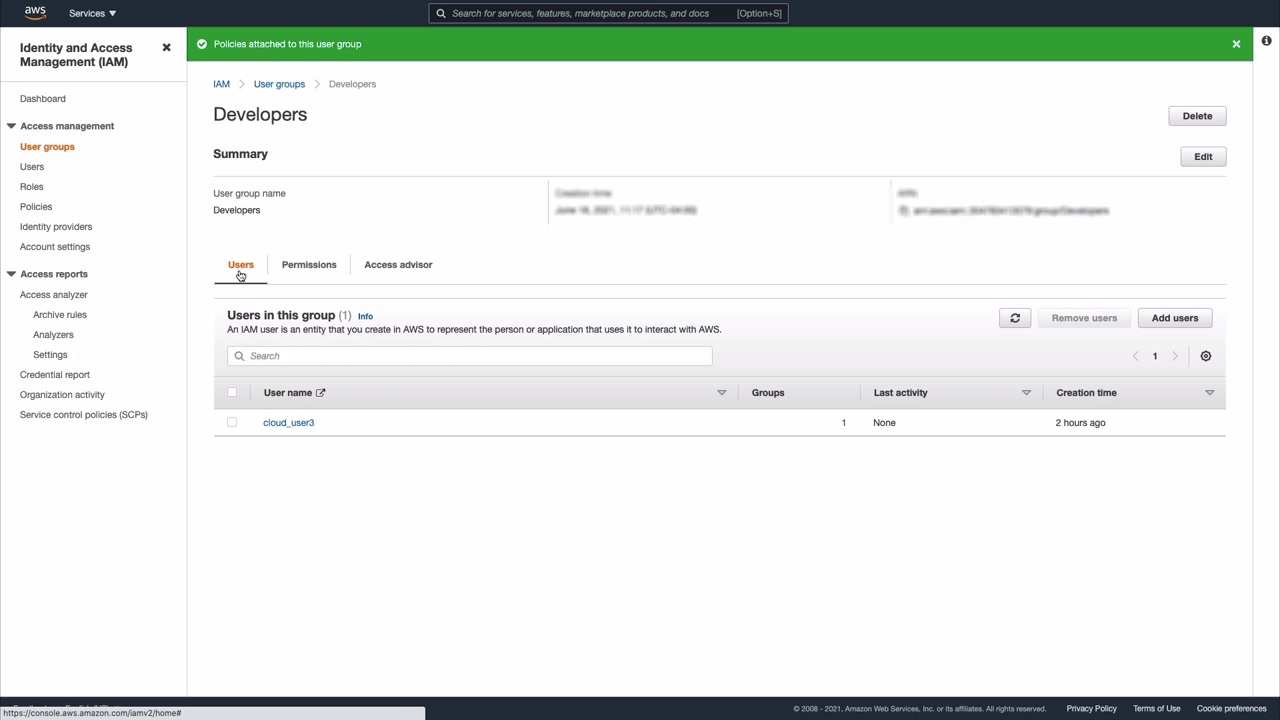Image resolution: width=1280 pixels, height=720 pixels.
Task: Go to Identity providers
Action: click(x=56, y=227)
